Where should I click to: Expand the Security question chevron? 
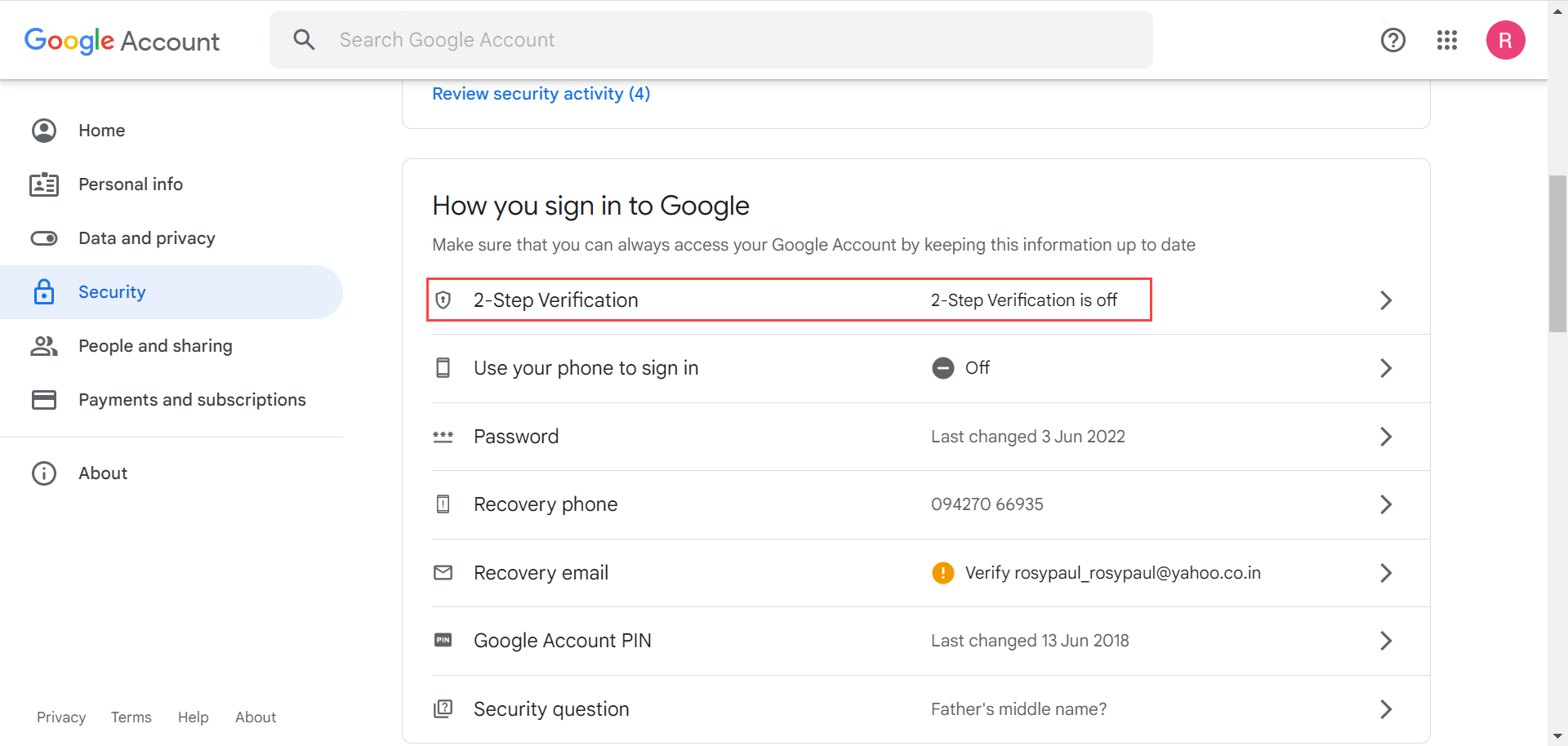(1386, 709)
